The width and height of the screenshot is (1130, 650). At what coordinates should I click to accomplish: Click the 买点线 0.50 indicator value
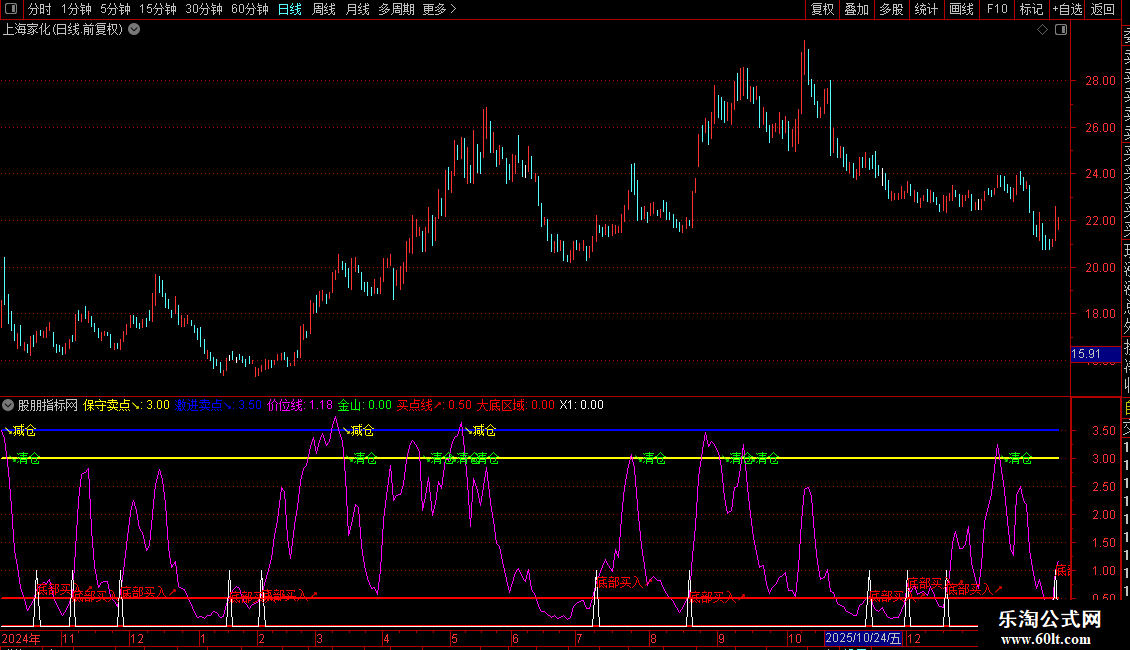[435, 405]
